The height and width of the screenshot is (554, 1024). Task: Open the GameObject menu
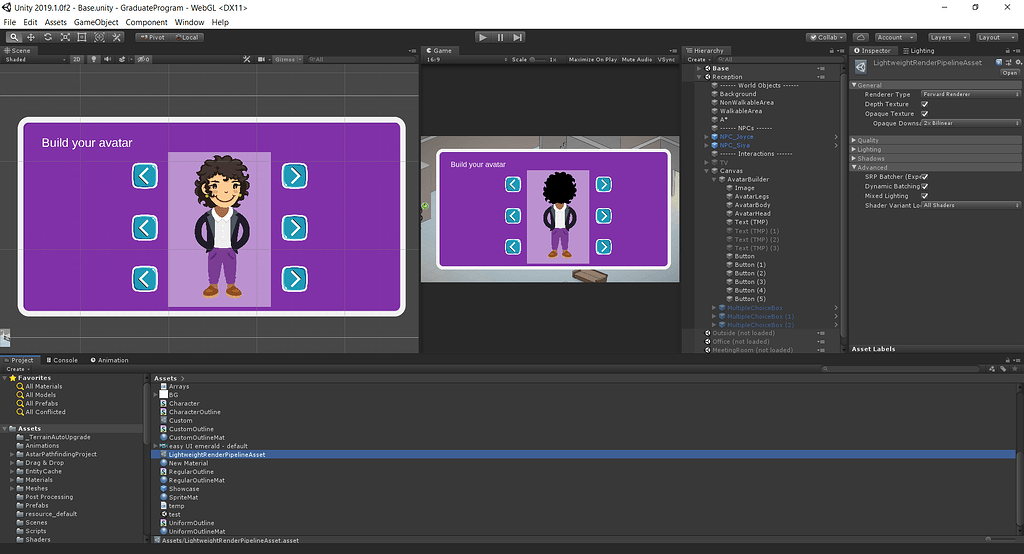point(96,22)
